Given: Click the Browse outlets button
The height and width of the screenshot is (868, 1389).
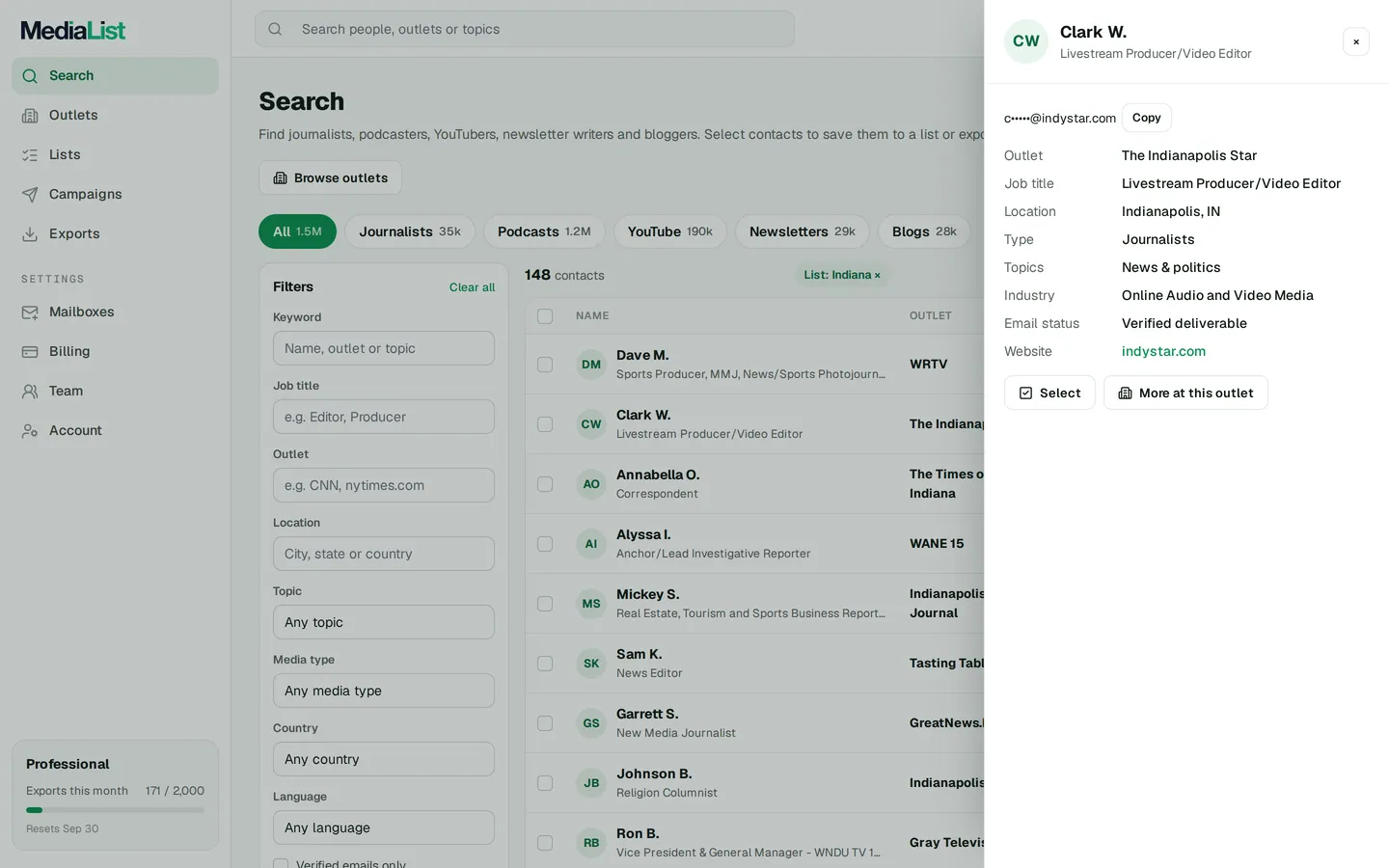Looking at the screenshot, I should (330, 177).
